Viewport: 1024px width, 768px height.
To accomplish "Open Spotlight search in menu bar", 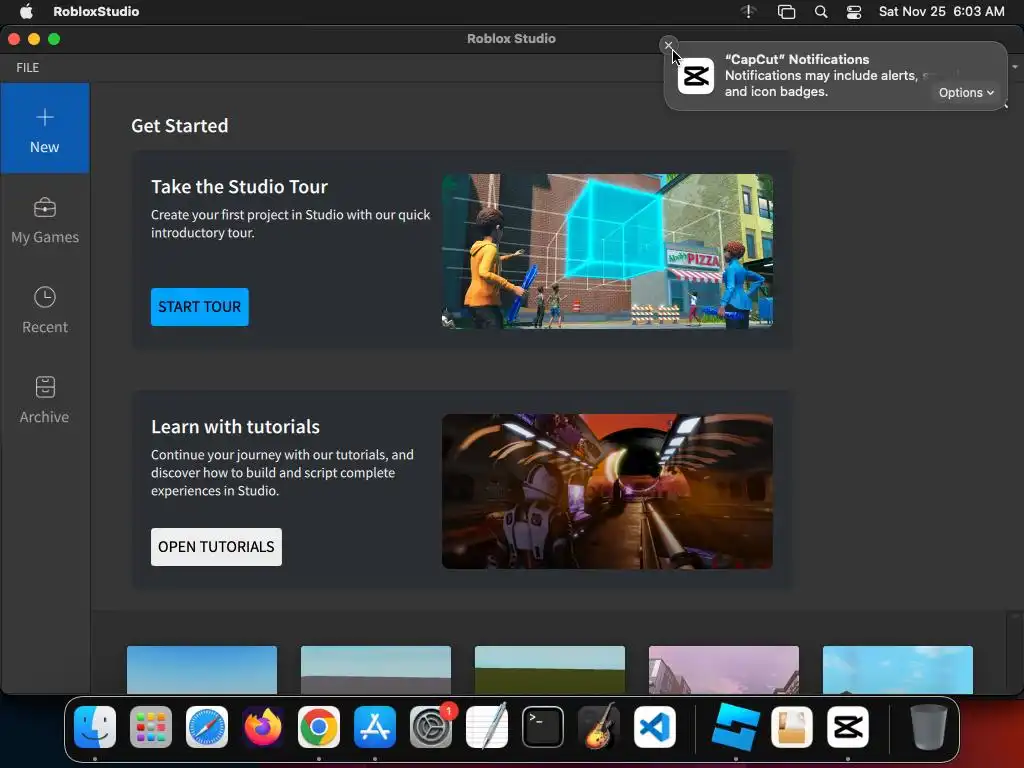I will 821,12.
